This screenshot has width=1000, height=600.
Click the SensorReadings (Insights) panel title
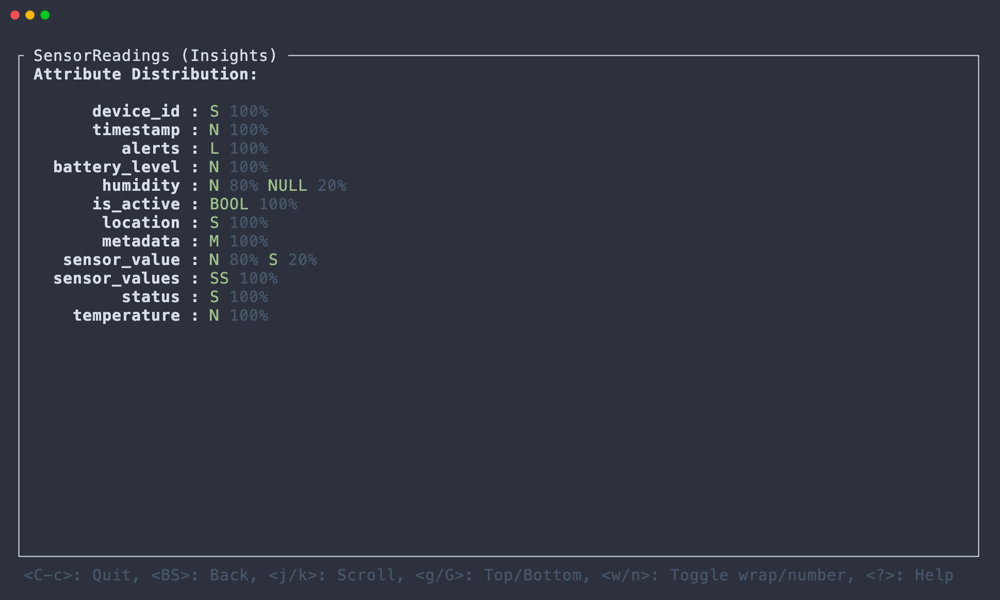(155, 56)
